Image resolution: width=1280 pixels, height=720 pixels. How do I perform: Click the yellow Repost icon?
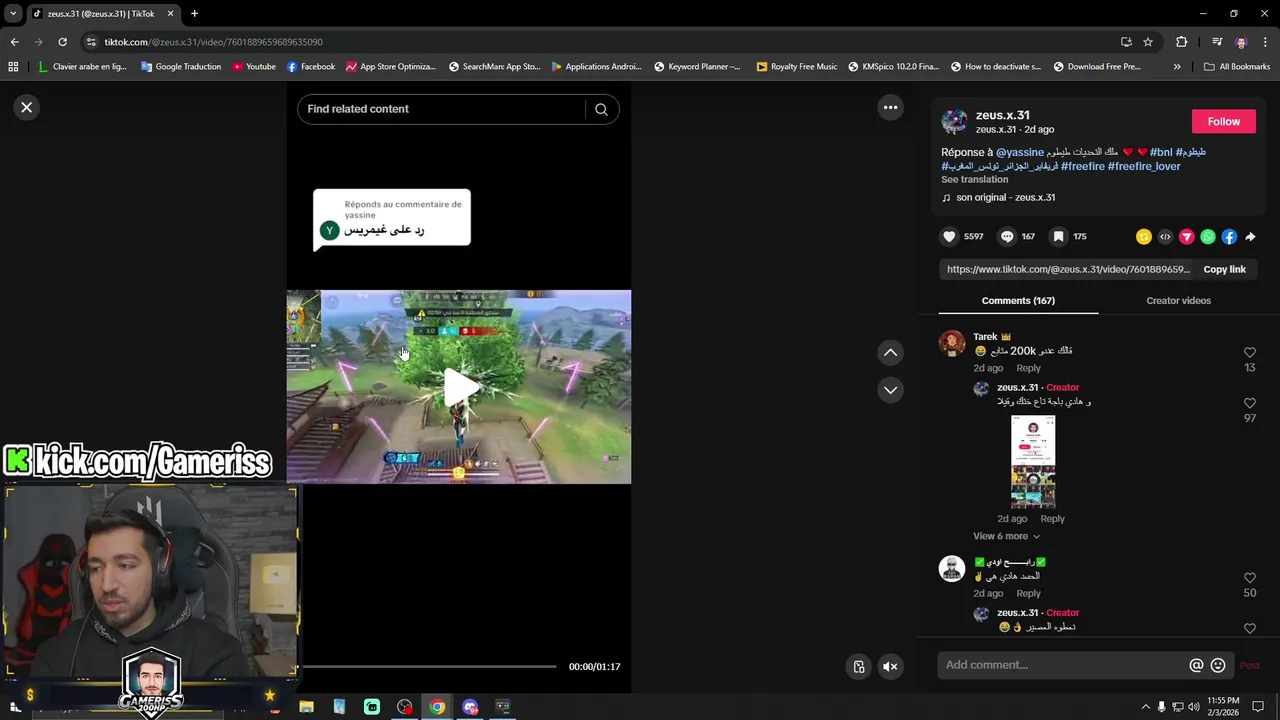1144,237
